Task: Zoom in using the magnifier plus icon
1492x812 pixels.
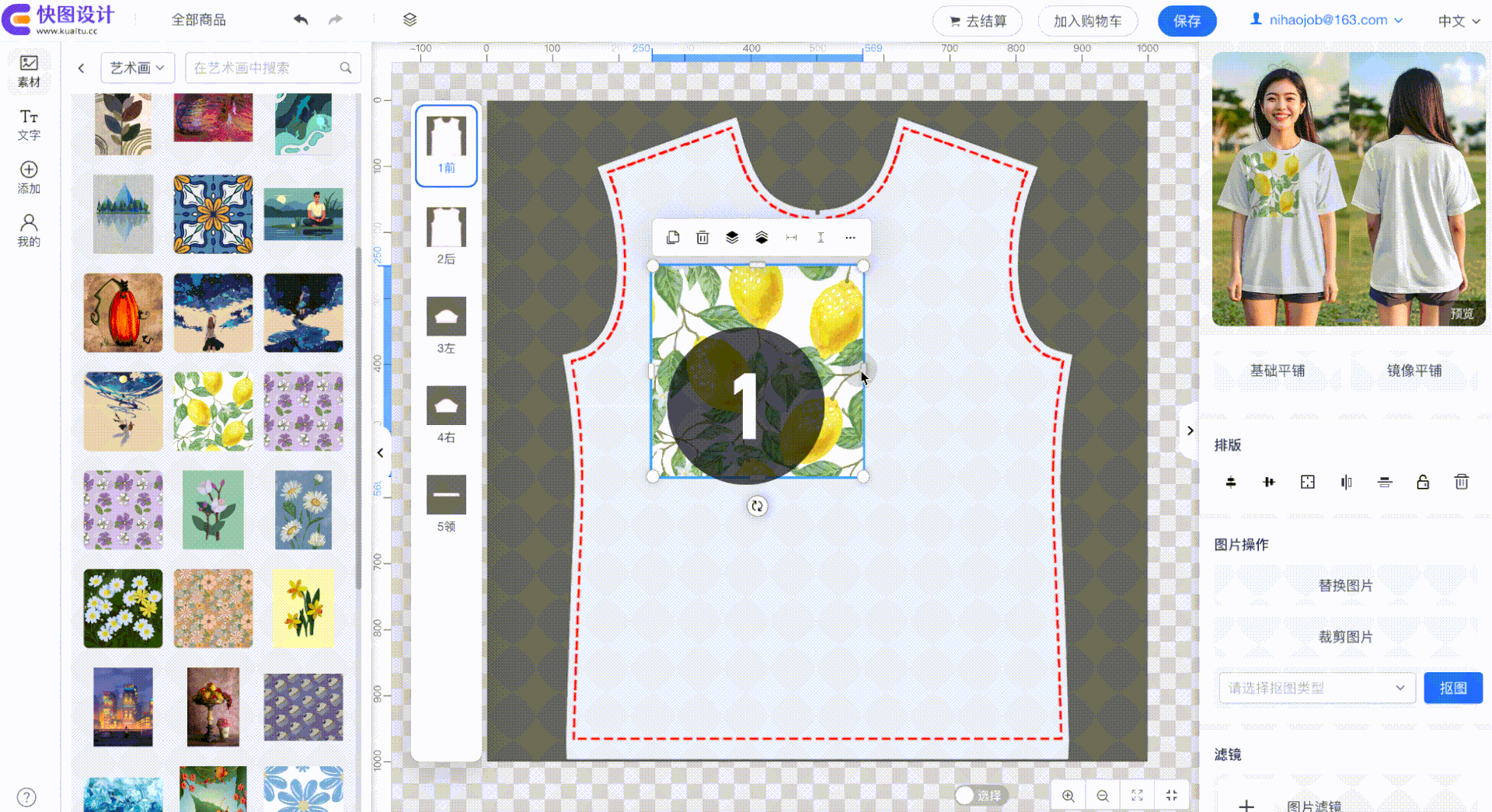Action: (x=1068, y=796)
